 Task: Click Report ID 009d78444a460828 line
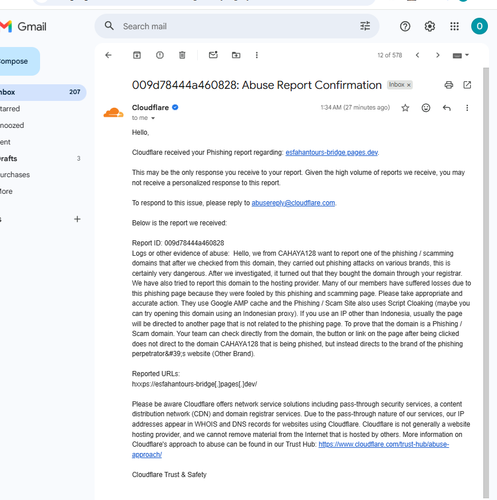(x=178, y=243)
